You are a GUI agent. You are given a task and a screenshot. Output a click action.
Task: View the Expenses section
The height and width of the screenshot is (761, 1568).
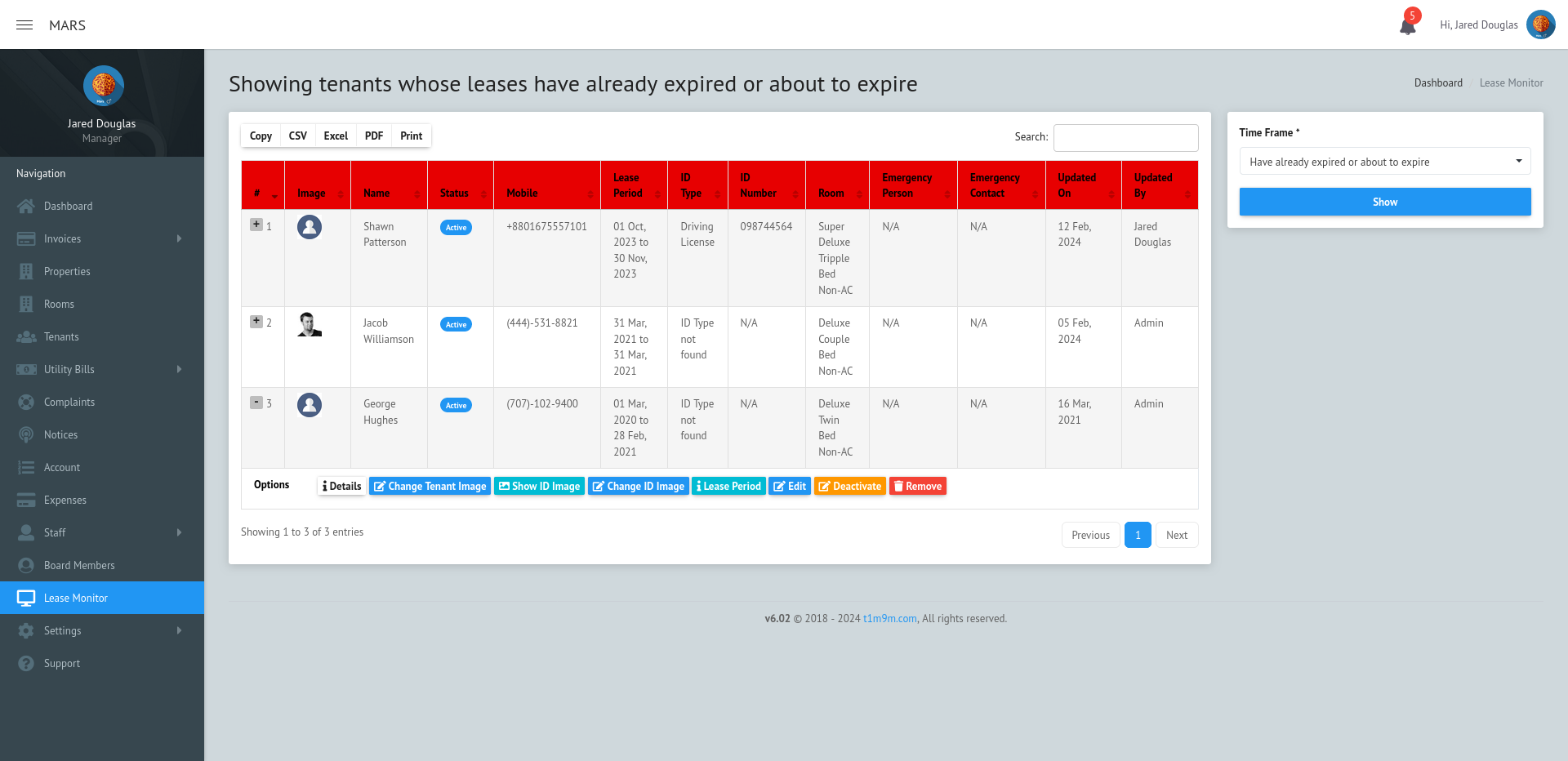click(x=65, y=500)
